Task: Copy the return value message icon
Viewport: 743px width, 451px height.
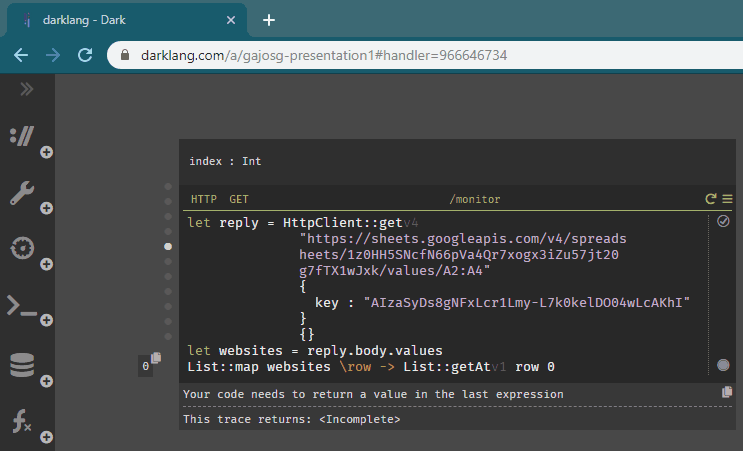Action: tap(727, 392)
